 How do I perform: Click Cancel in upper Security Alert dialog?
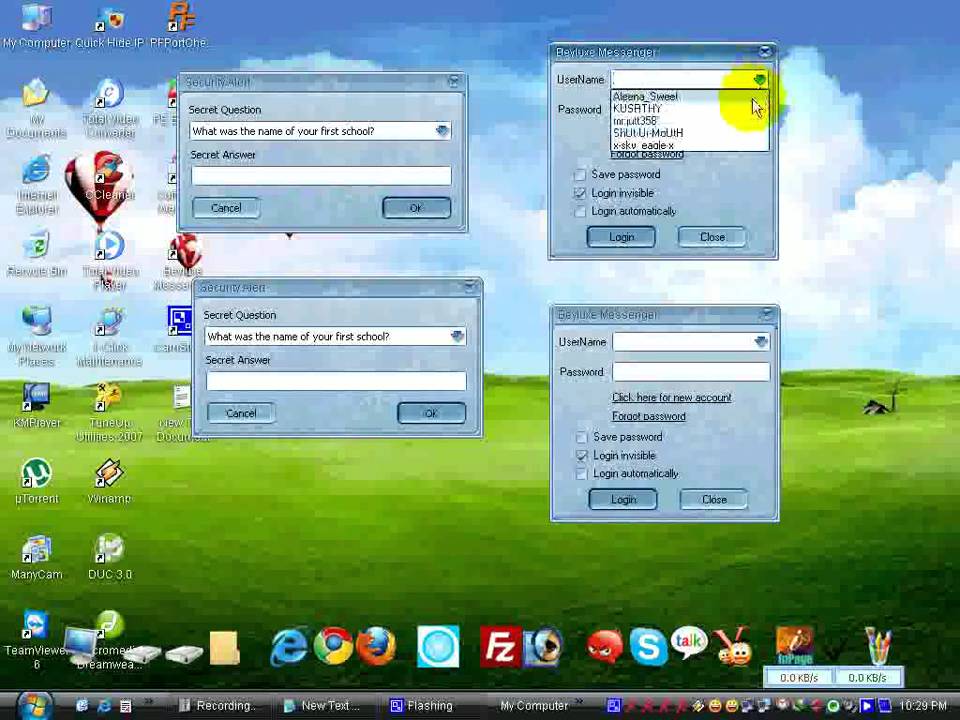pos(226,208)
